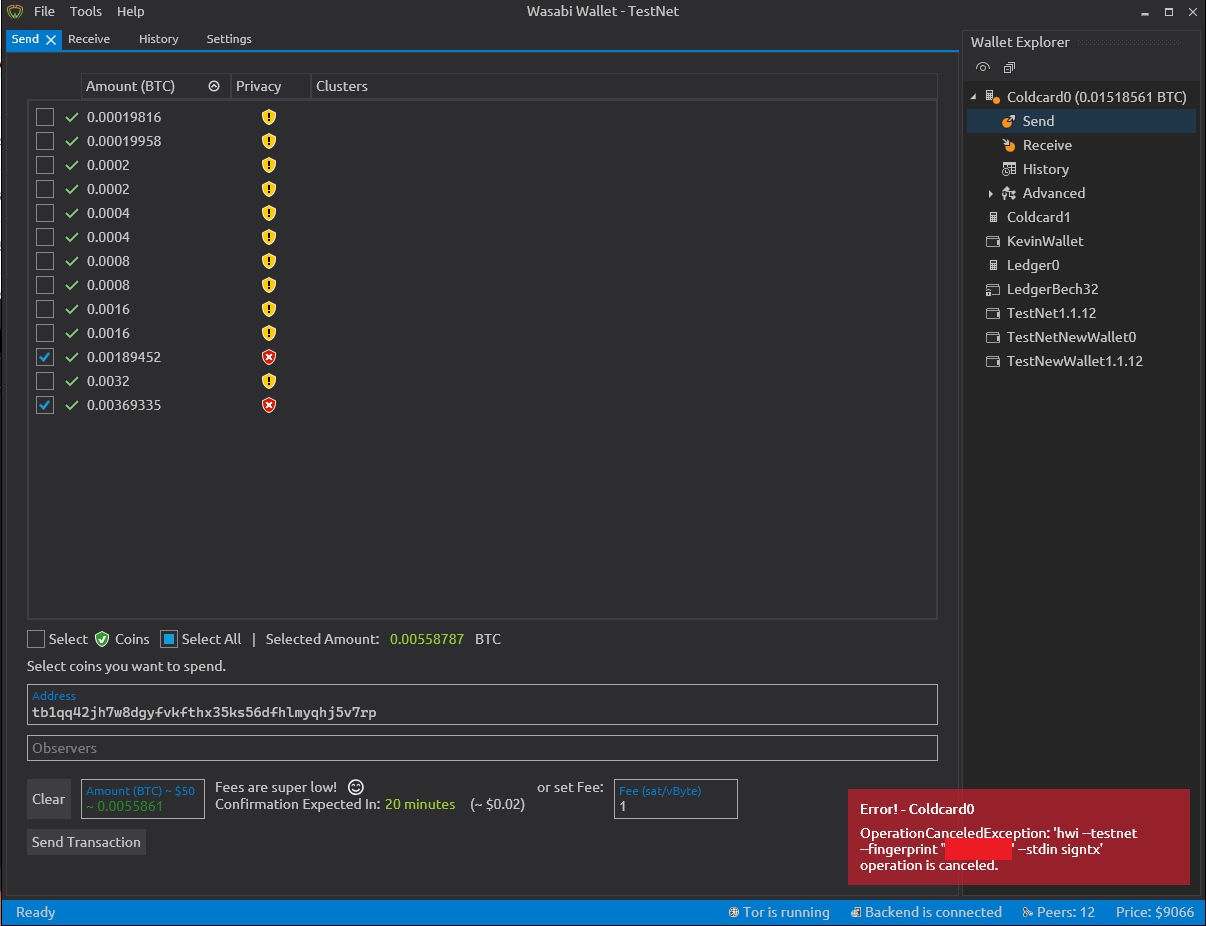Dismiss the red Coldcard0 error notification
The width and height of the screenshot is (1206, 926).
pos(1019,837)
